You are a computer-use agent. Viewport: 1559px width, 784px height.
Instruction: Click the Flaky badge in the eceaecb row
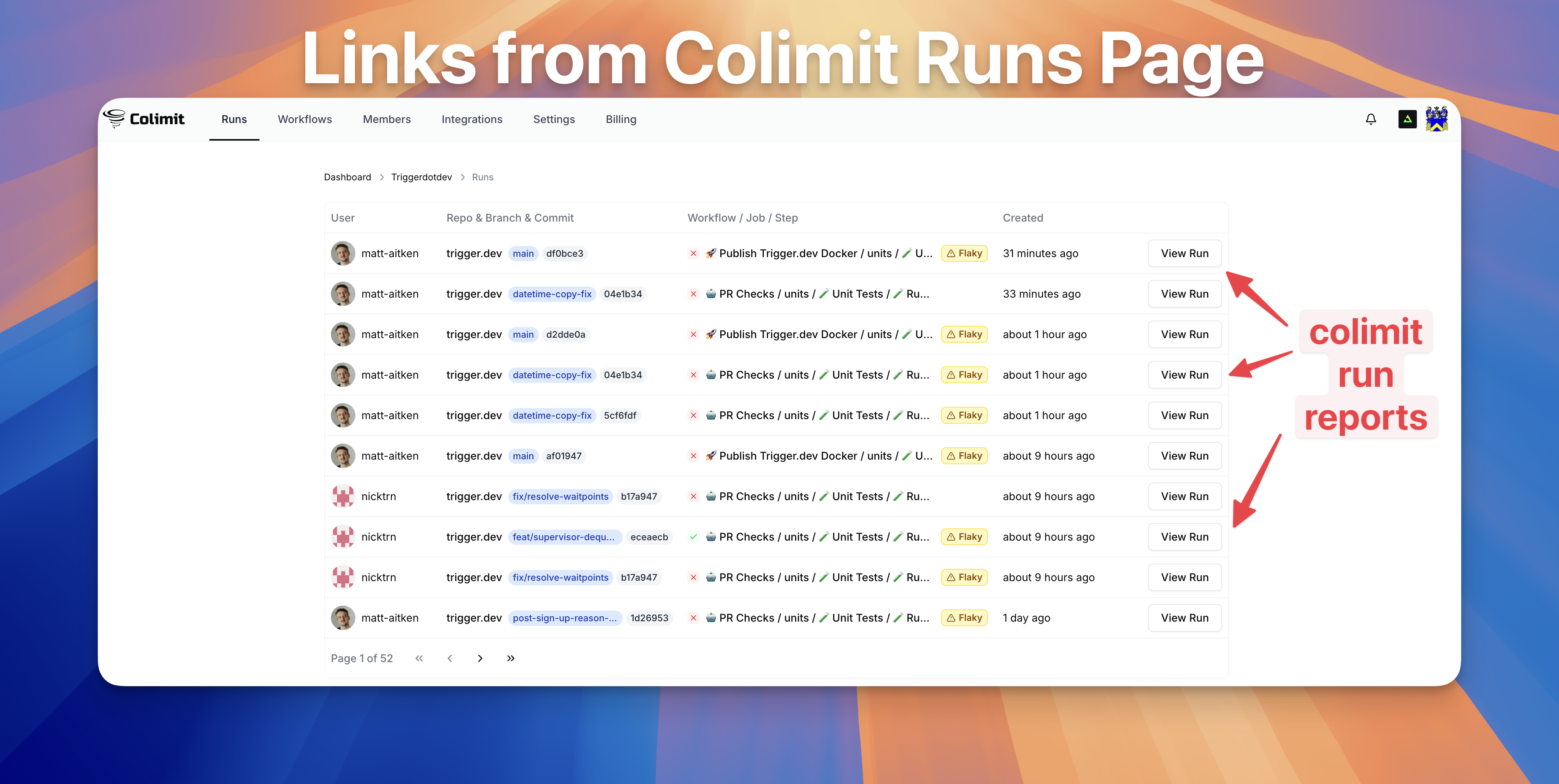coord(964,536)
